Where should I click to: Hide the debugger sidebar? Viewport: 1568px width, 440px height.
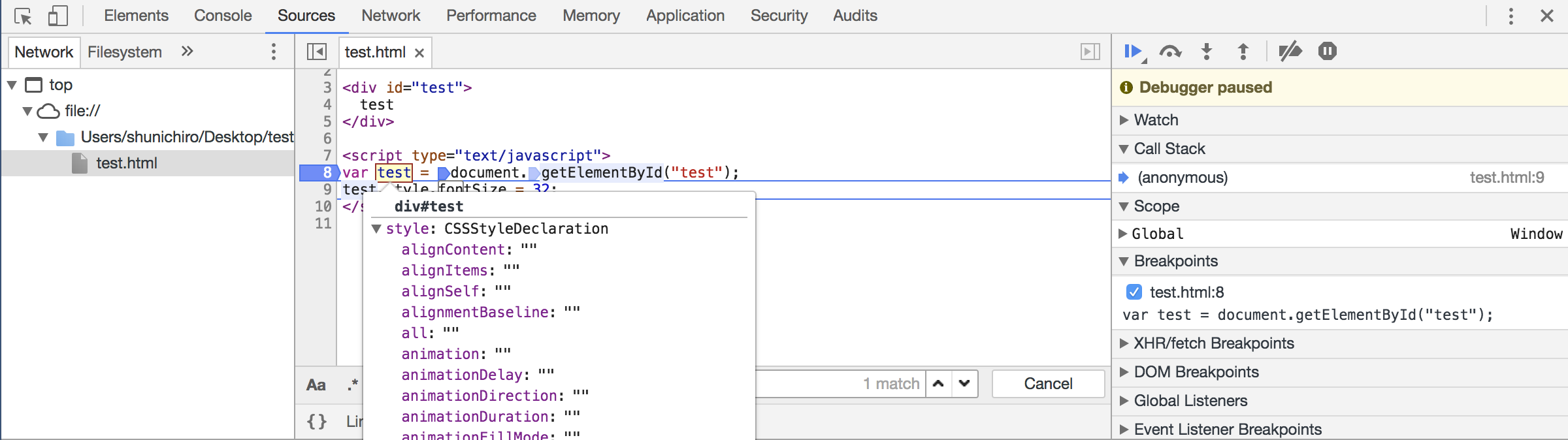[1090, 52]
